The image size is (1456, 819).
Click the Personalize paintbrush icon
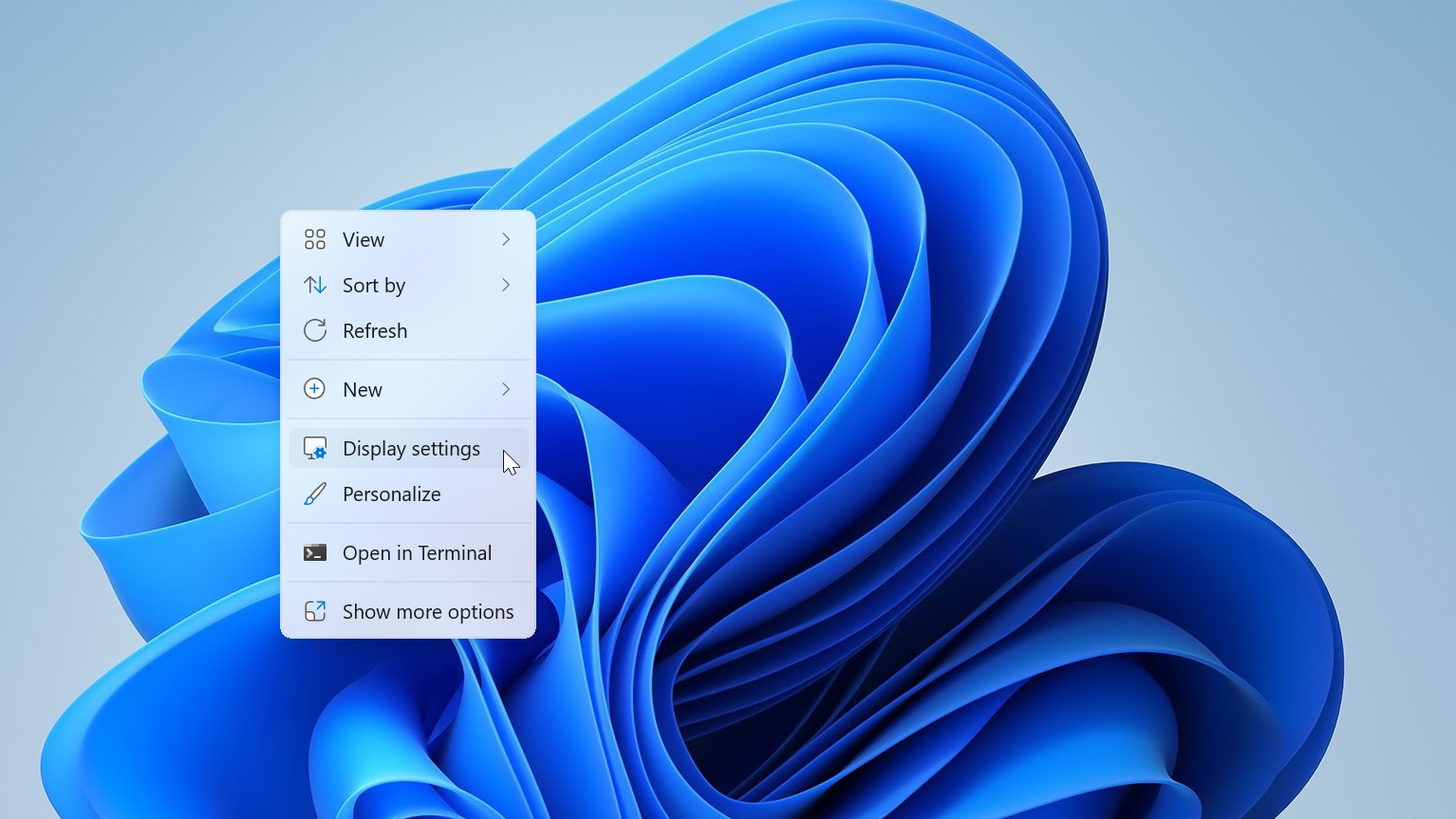coord(315,494)
